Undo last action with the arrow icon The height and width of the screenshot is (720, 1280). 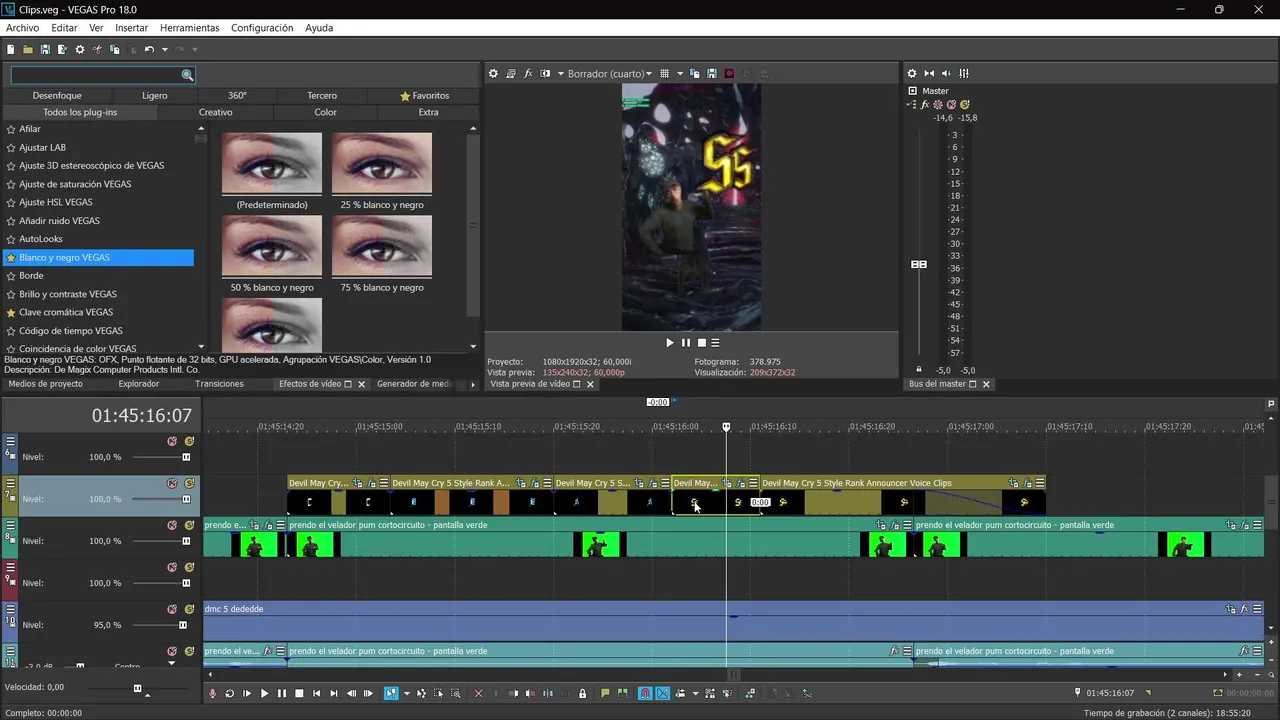[x=149, y=49]
